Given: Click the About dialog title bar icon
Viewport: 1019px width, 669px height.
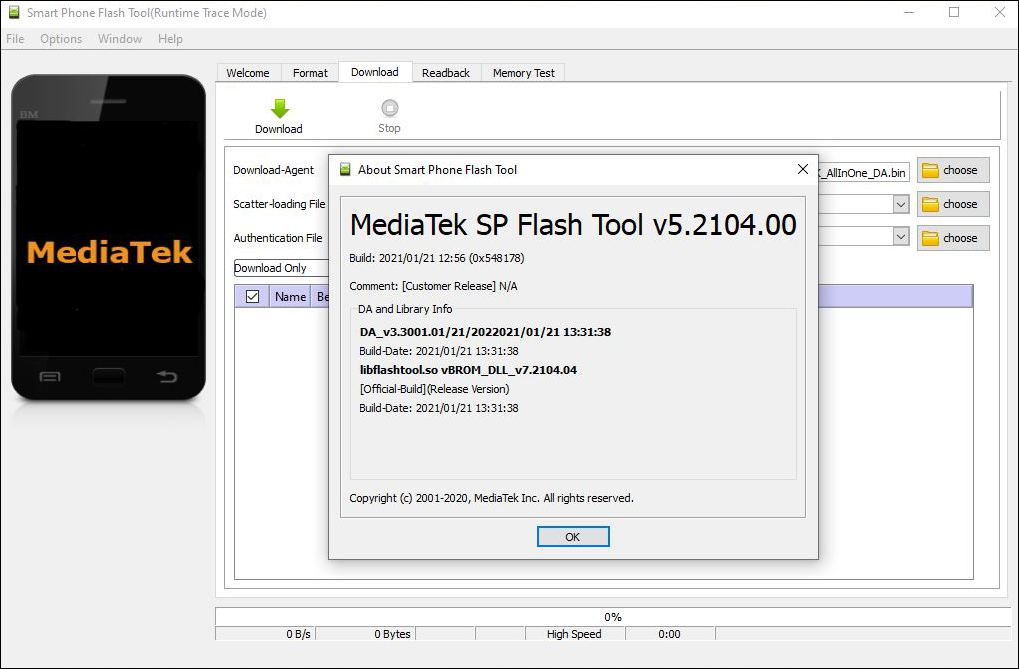Looking at the screenshot, I should point(345,170).
